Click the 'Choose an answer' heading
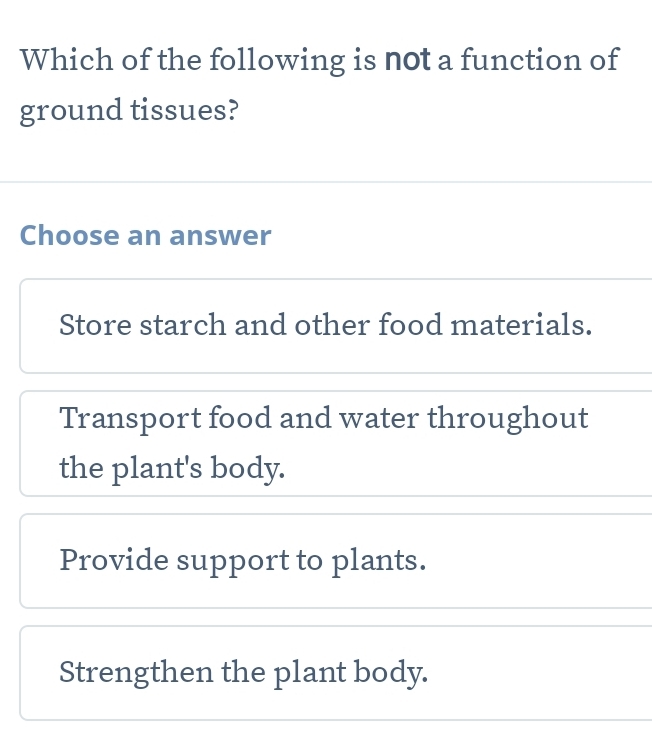This screenshot has height=748, width=652. pyautogui.click(x=146, y=236)
